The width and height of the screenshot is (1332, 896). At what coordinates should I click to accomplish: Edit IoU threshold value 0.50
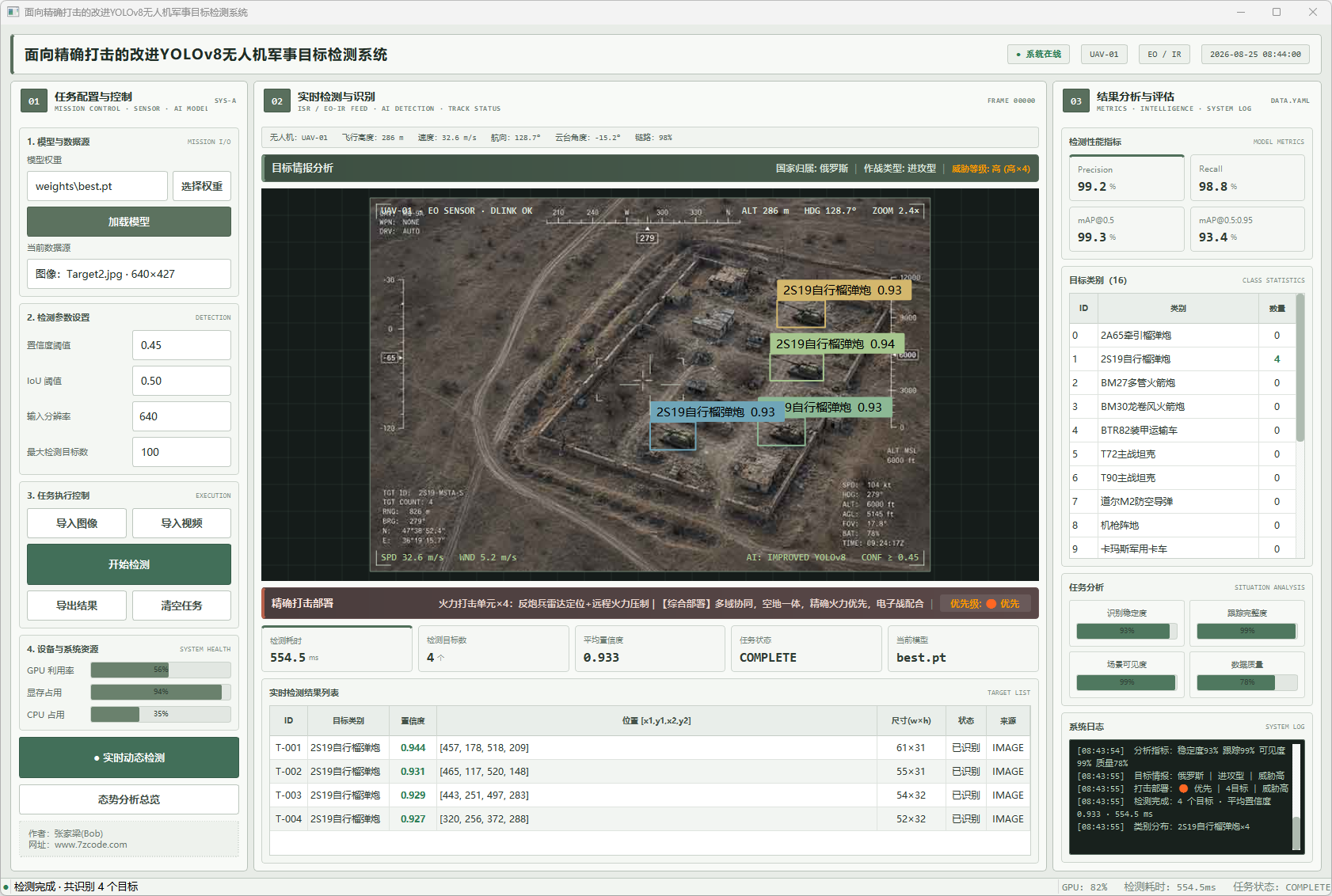pyautogui.click(x=181, y=381)
